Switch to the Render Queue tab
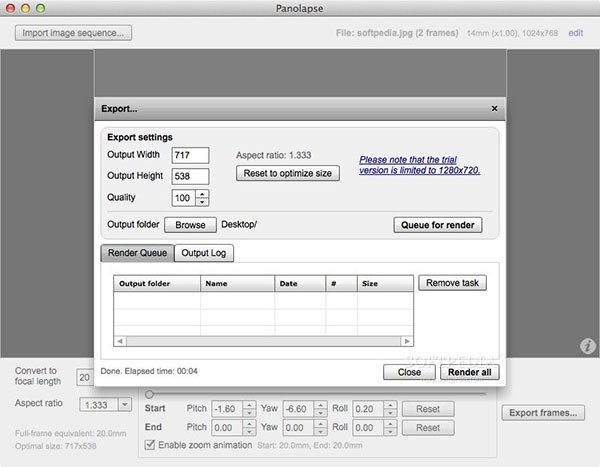 click(137, 253)
